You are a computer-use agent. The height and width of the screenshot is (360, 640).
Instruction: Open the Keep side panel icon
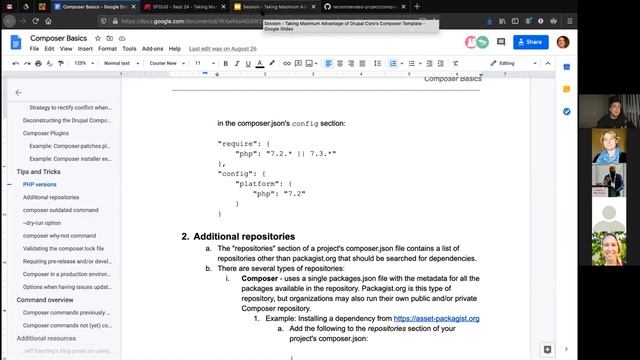point(567,89)
